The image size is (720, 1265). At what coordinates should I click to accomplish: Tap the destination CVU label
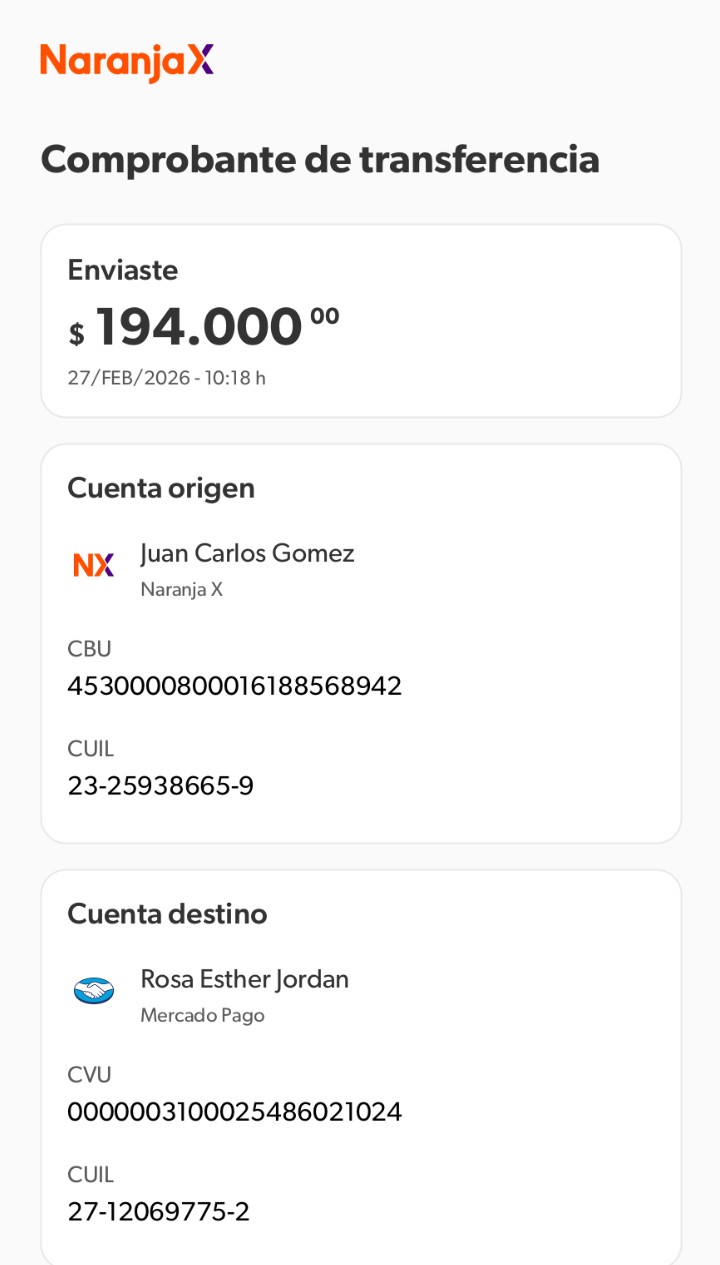[x=89, y=1074]
